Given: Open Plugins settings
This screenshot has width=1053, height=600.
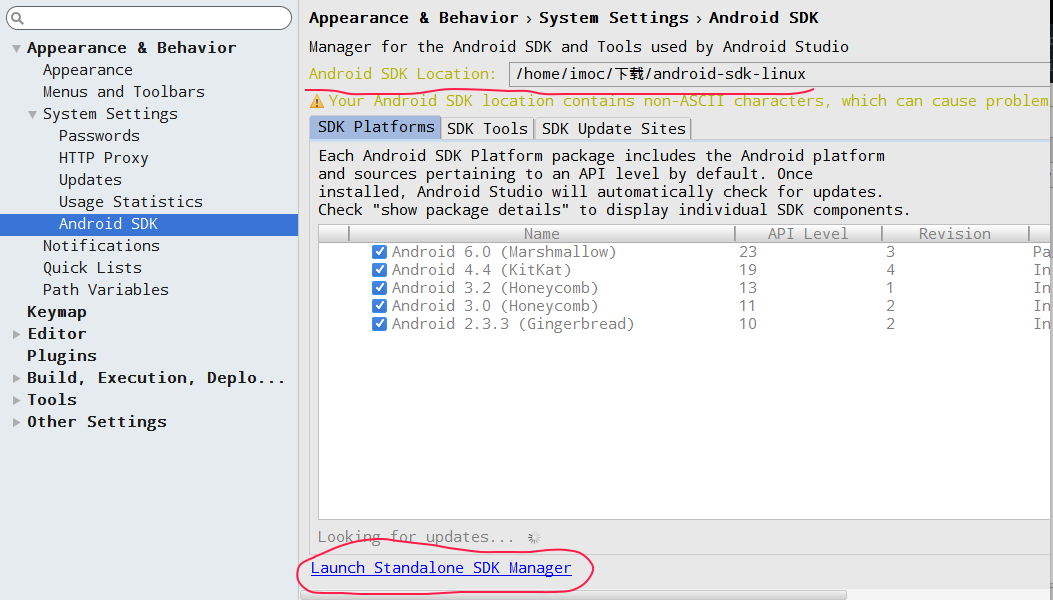Looking at the screenshot, I should (62, 356).
